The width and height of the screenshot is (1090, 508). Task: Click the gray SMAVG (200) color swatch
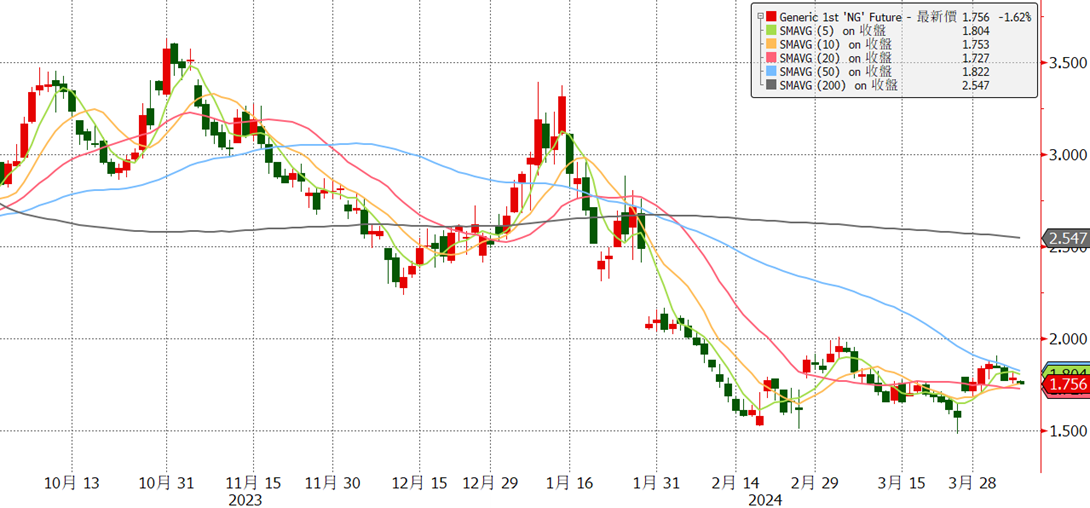[x=772, y=85]
